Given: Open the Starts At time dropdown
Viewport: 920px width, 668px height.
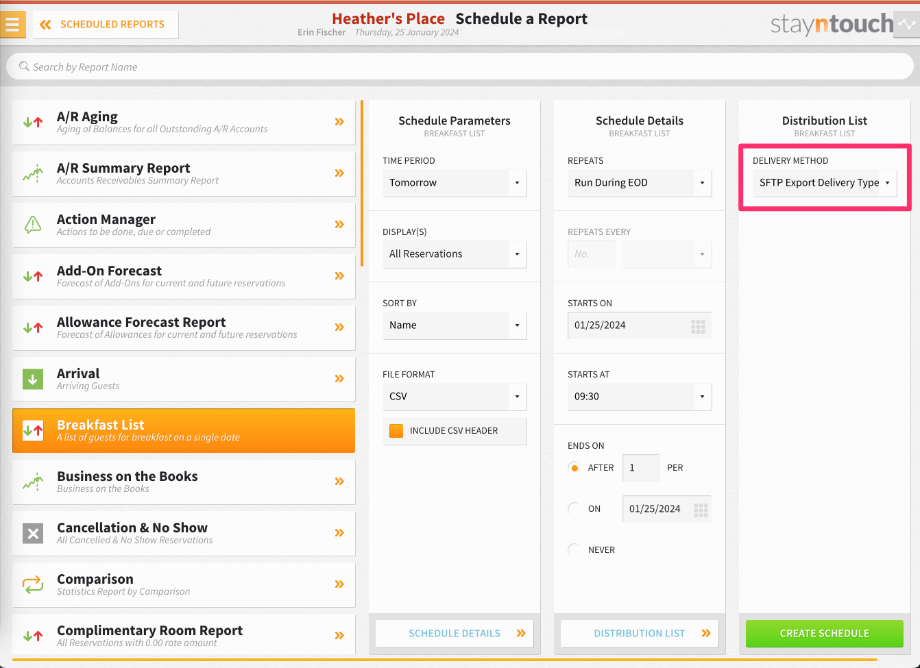Looking at the screenshot, I should point(639,396).
